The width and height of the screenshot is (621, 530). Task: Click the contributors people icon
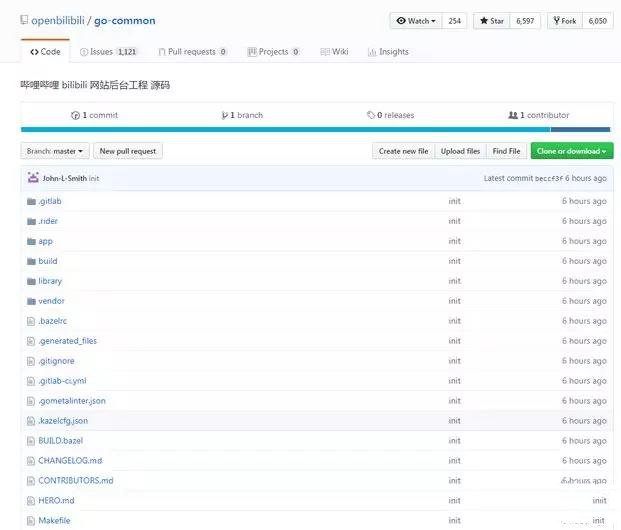click(513, 115)
